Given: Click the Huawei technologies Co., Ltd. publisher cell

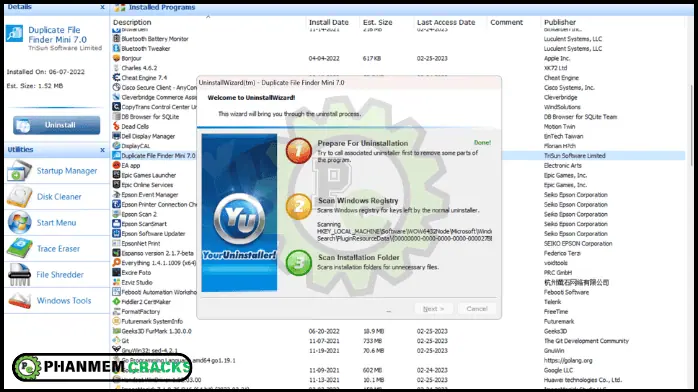Looking at the screenshot, I should pyautogui.click(x=582, y=380).
